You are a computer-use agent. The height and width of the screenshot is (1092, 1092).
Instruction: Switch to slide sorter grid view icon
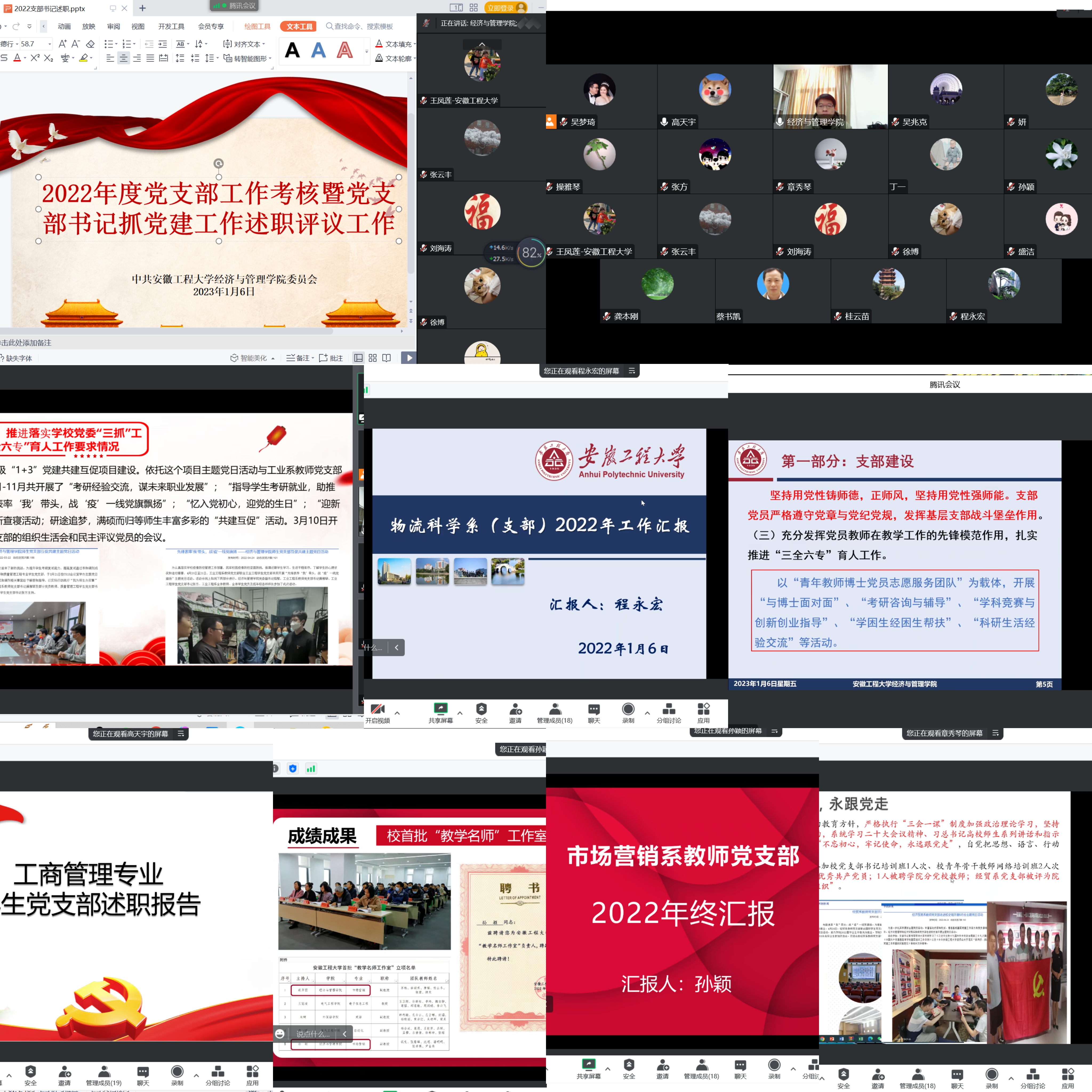coord(372,358)
